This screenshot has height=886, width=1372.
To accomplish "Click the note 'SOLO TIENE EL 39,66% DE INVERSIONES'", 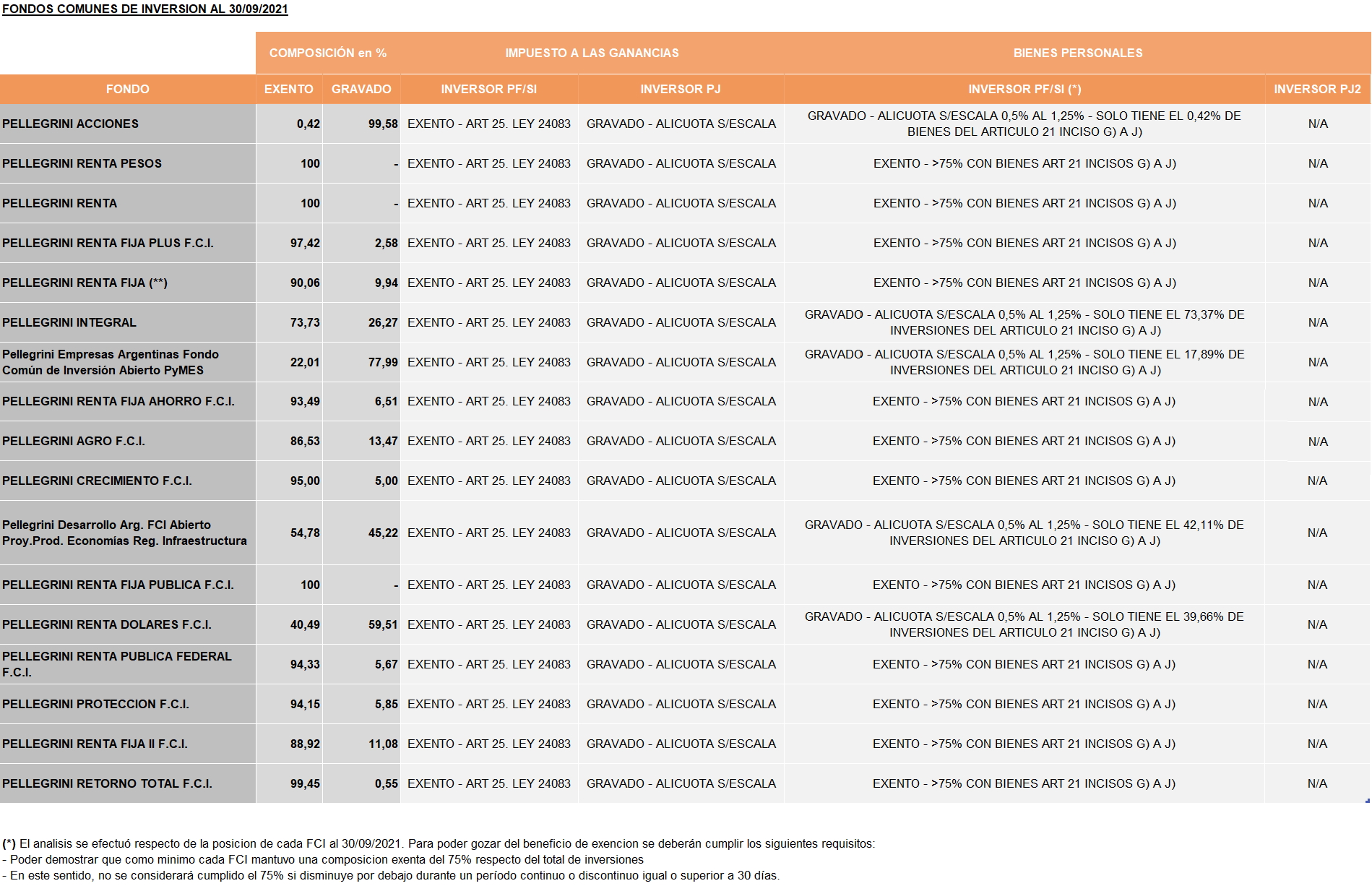I will pos(1024,624).
